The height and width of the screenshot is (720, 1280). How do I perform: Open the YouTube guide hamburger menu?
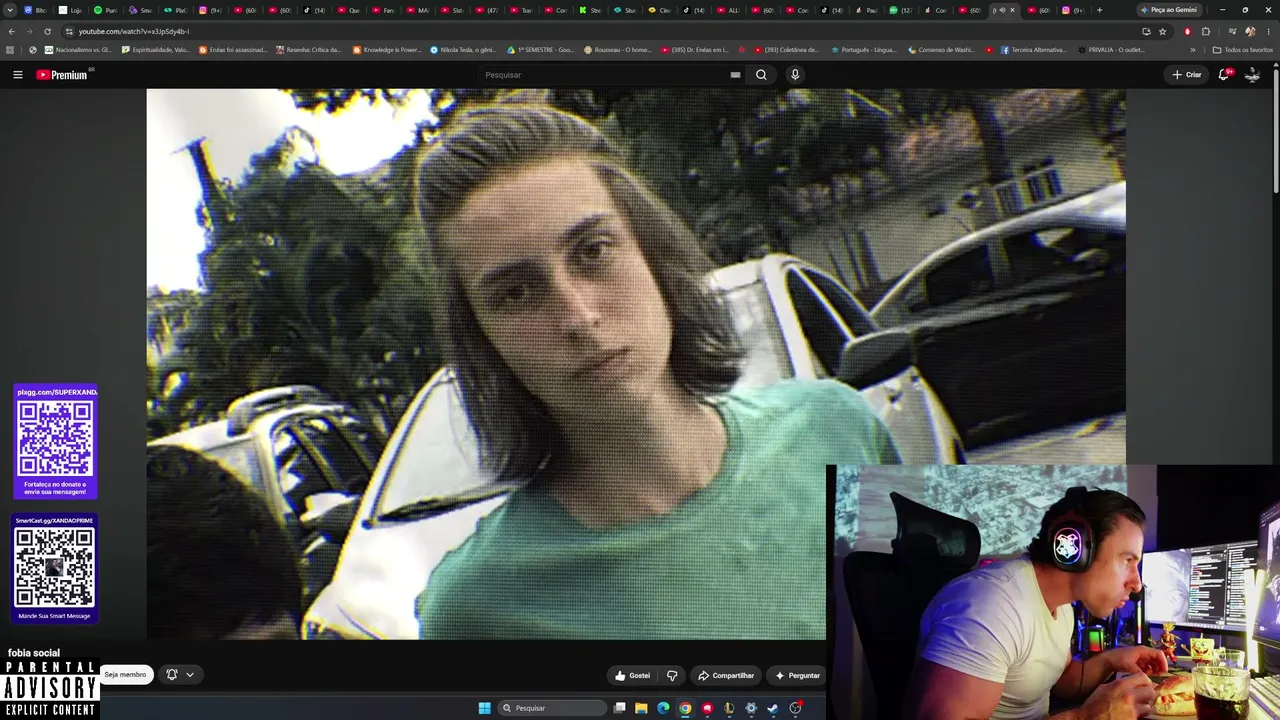tap(17, 74)
